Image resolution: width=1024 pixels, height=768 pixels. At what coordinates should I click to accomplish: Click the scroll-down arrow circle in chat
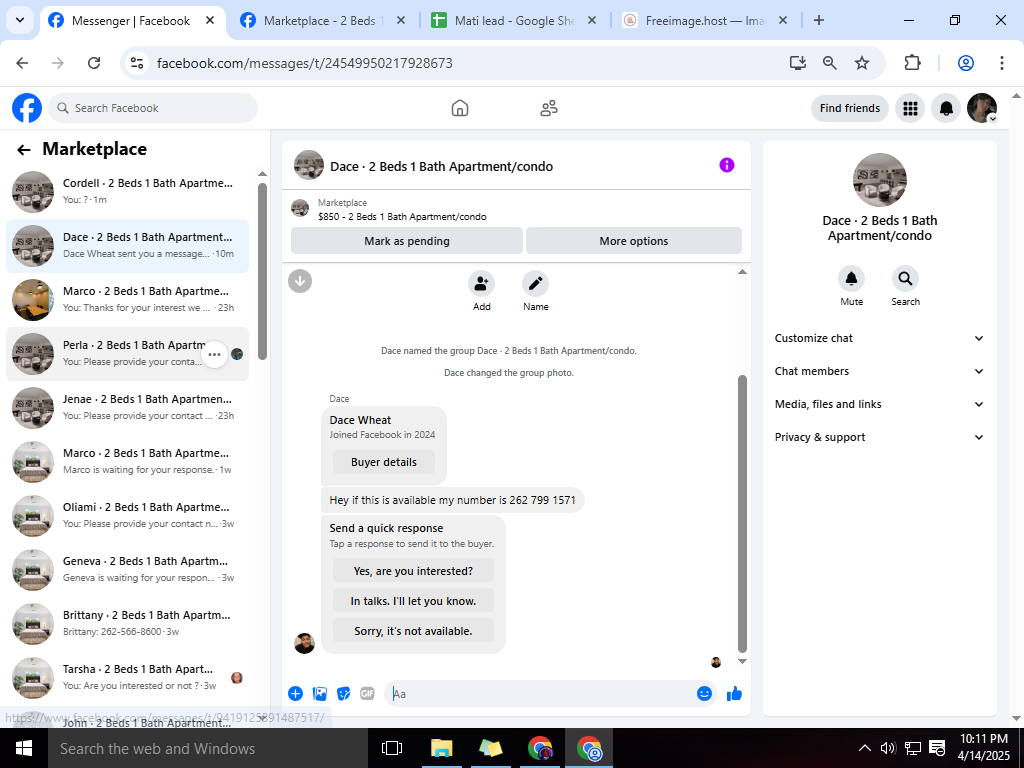point(300,281)
